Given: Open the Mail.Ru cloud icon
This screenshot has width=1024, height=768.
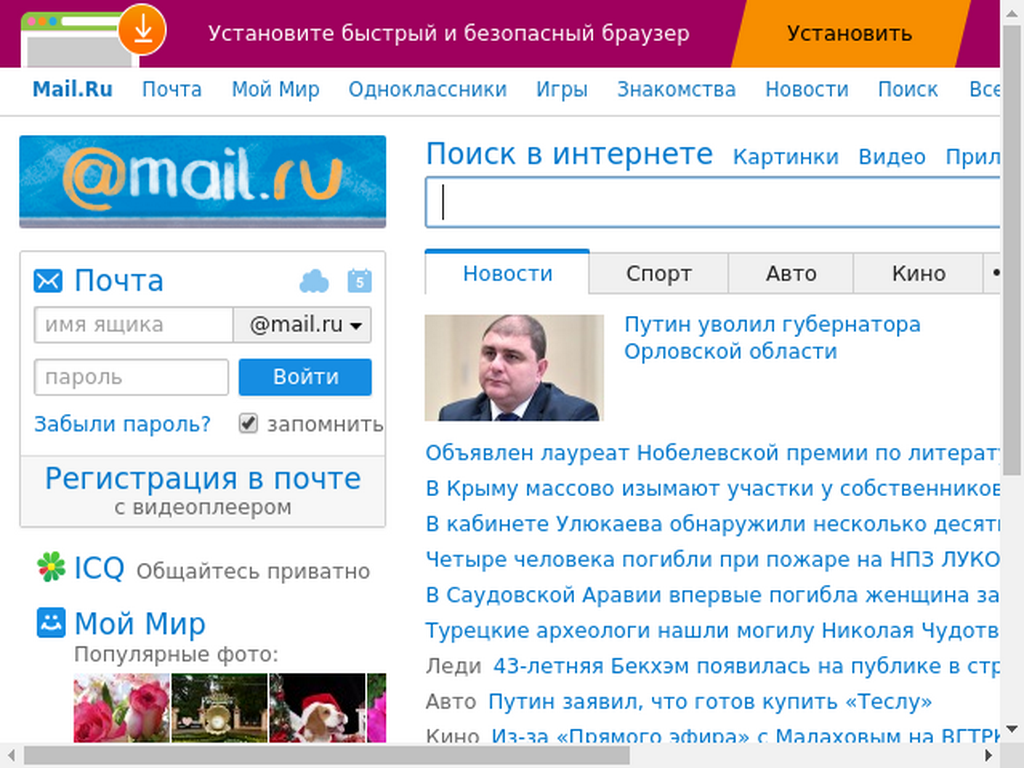Looking at the screenshot, I should [313, 281].
